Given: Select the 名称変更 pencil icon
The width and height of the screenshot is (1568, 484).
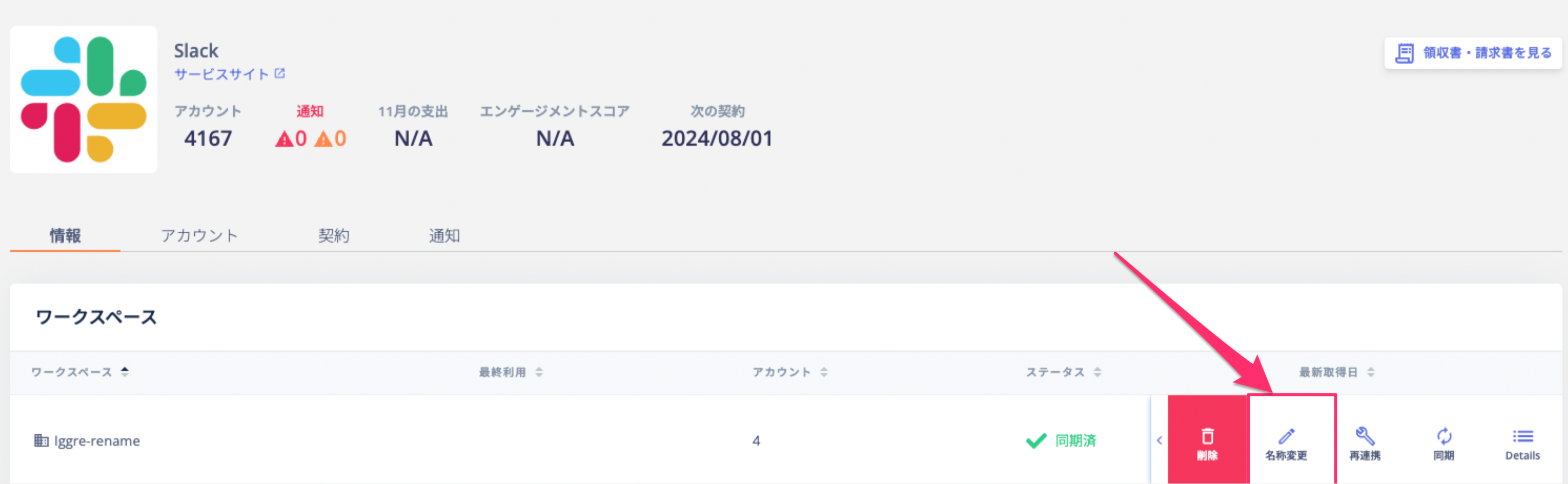Looking at the screenshot, I should coord(1286,436).
